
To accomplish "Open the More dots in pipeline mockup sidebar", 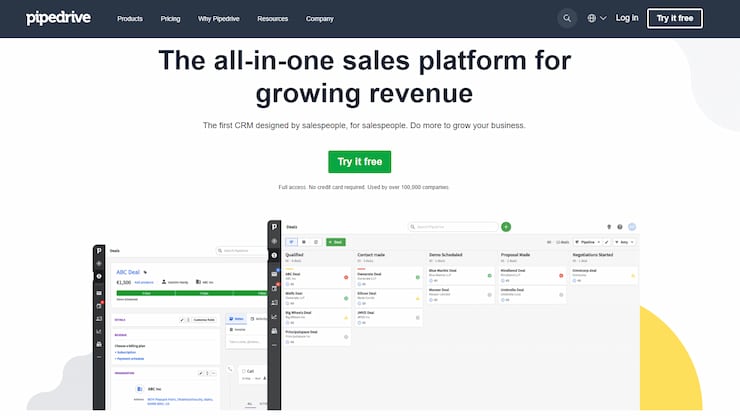I will click(x=274, y=345).
